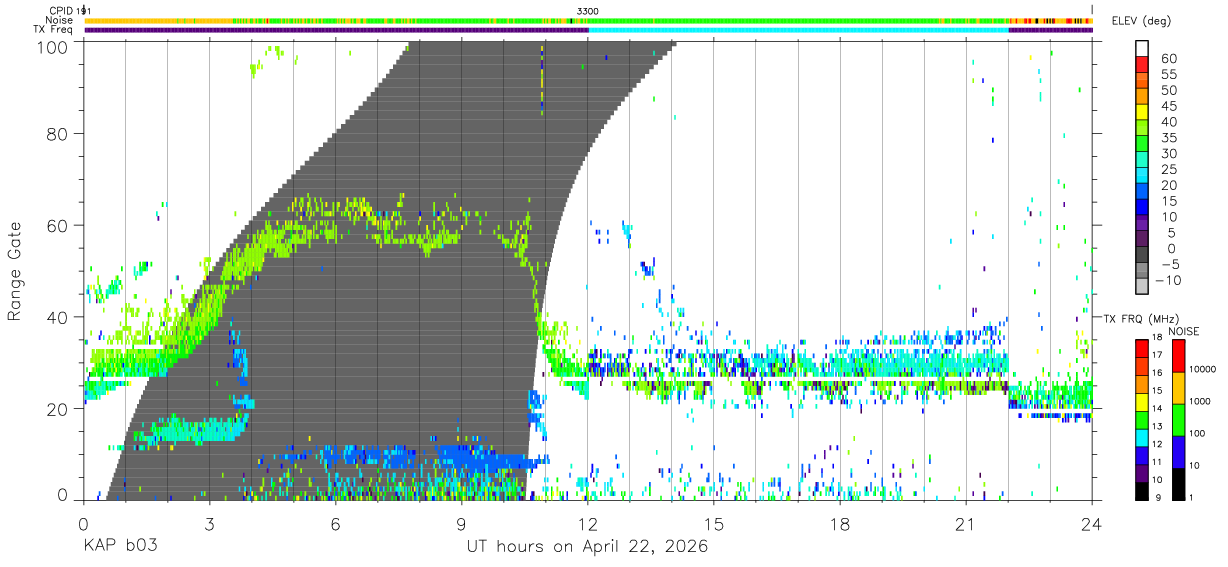Image resolution: width=1228 pixels, height=567 pixels.
Task: Click 'UT hours on April 22, 2026' axis title
Action: coord(587,547)
